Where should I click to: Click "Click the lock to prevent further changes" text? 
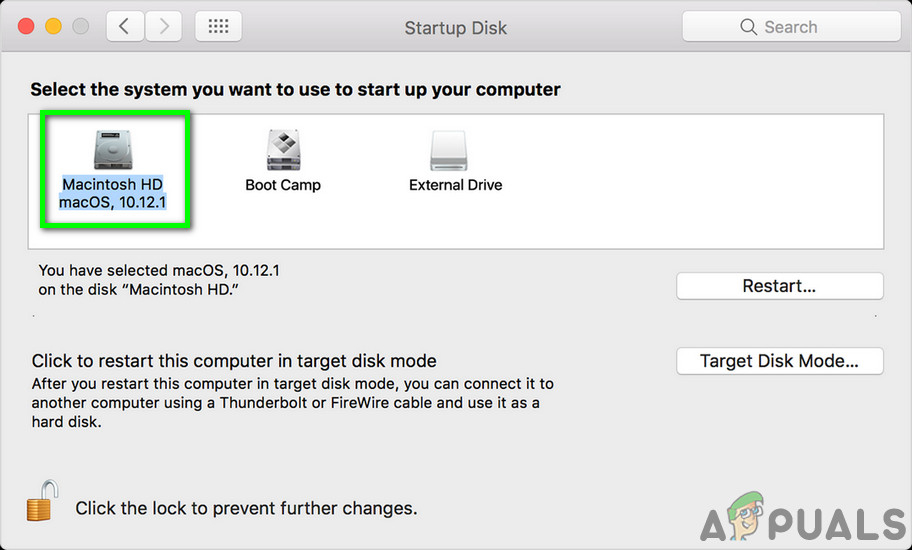[246, 508]
